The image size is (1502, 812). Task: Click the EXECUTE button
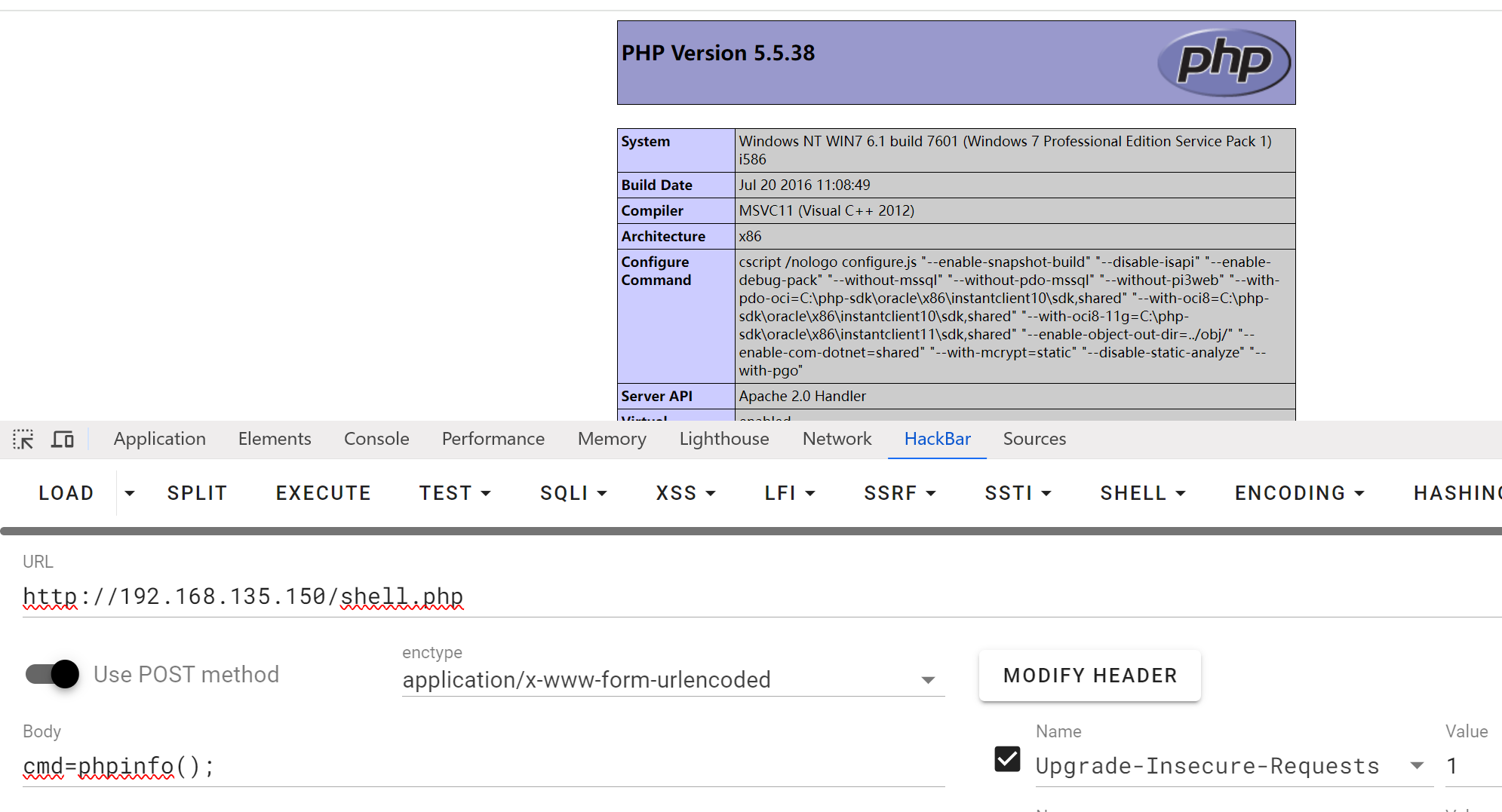tap(324, 493)
